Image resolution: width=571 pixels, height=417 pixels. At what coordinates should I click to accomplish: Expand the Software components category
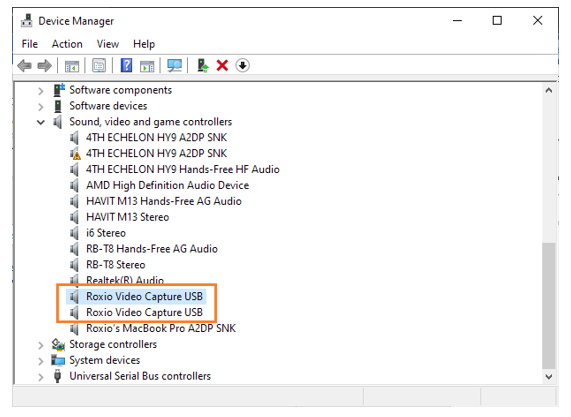pyautogui.click(x=41, y=90)
